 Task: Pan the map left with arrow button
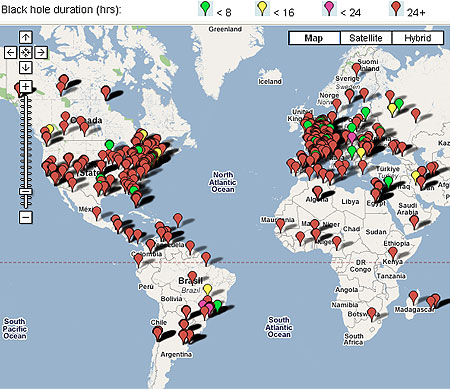tap(10, 52)
